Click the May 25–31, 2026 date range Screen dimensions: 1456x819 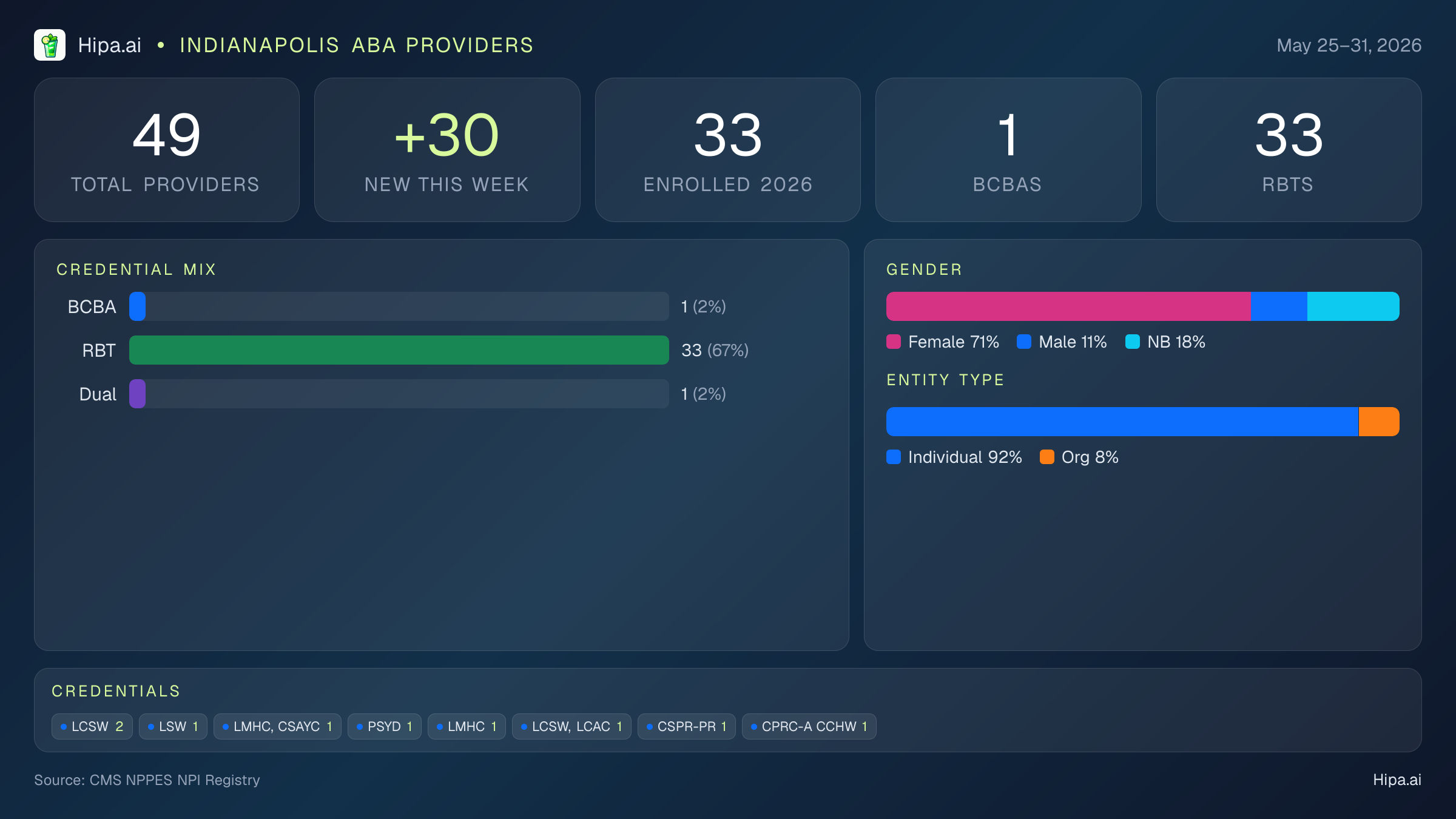1349,45
